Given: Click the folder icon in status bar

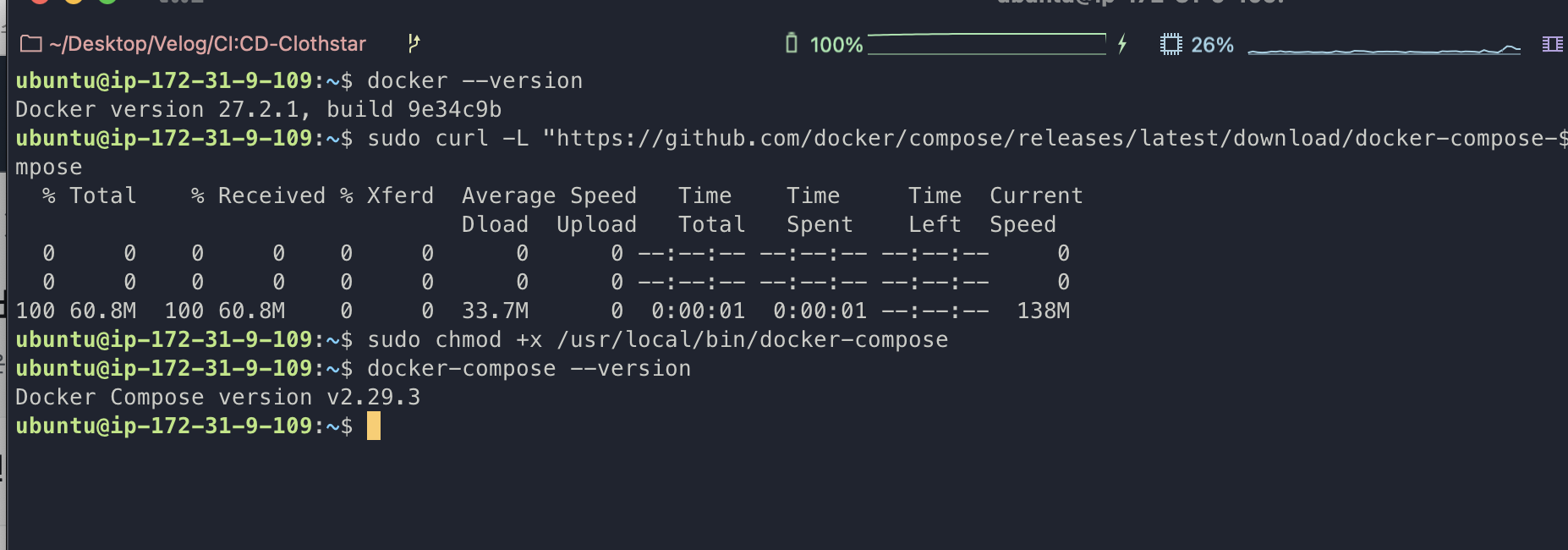Looking at the screenshot, I should 31,44.
